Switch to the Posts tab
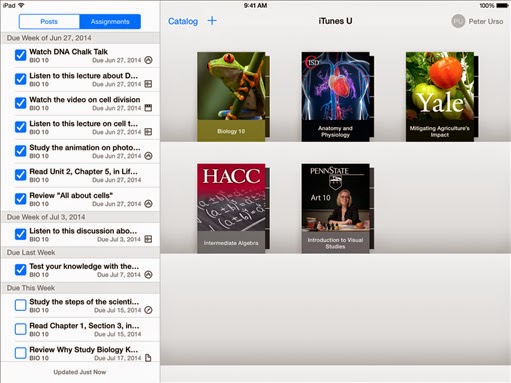Screen dimensions: 511x383 (49, 22)
